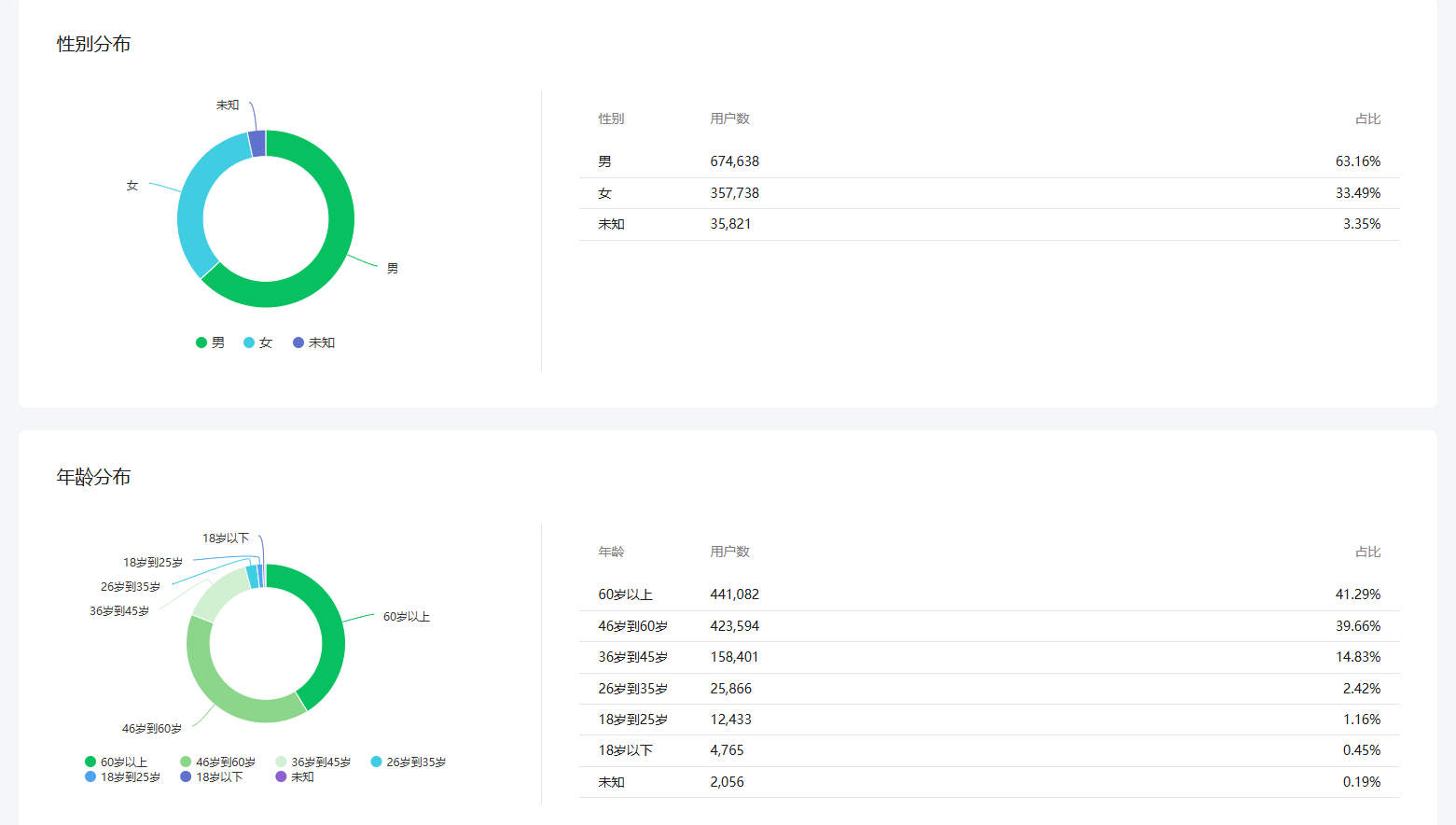Select the 60岁以上 row in the age table
Image resolution: width=1456 pixels, height=825 pixels.
coord(989,594)
